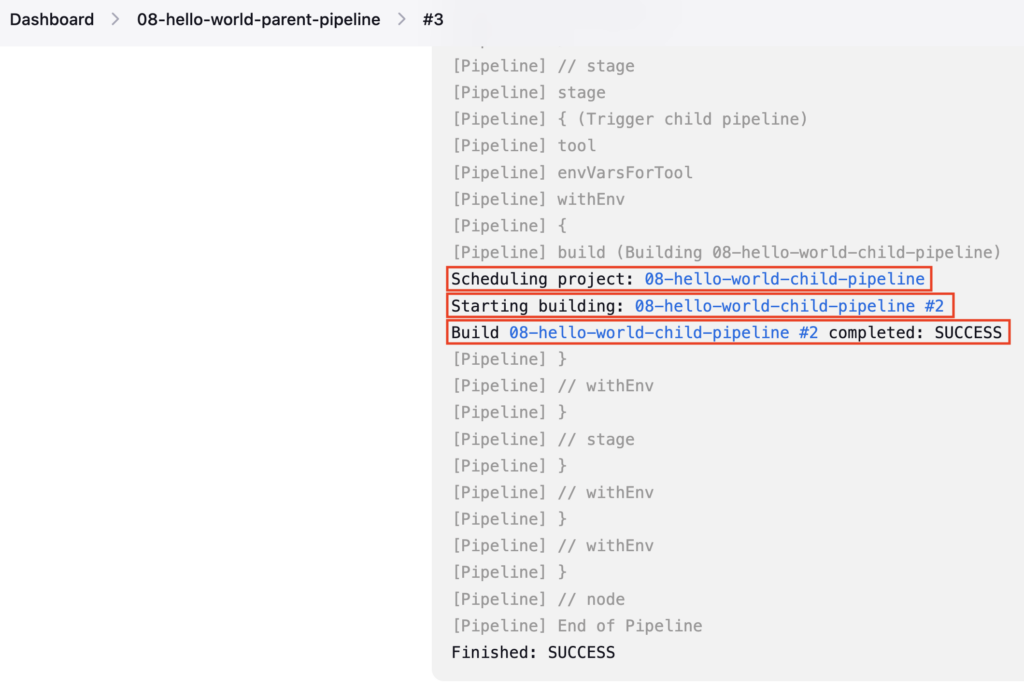Click the '(Trigger child pipeline)' log line
Viewport: 1024px width, 686px height.
[x=630, y=119]
